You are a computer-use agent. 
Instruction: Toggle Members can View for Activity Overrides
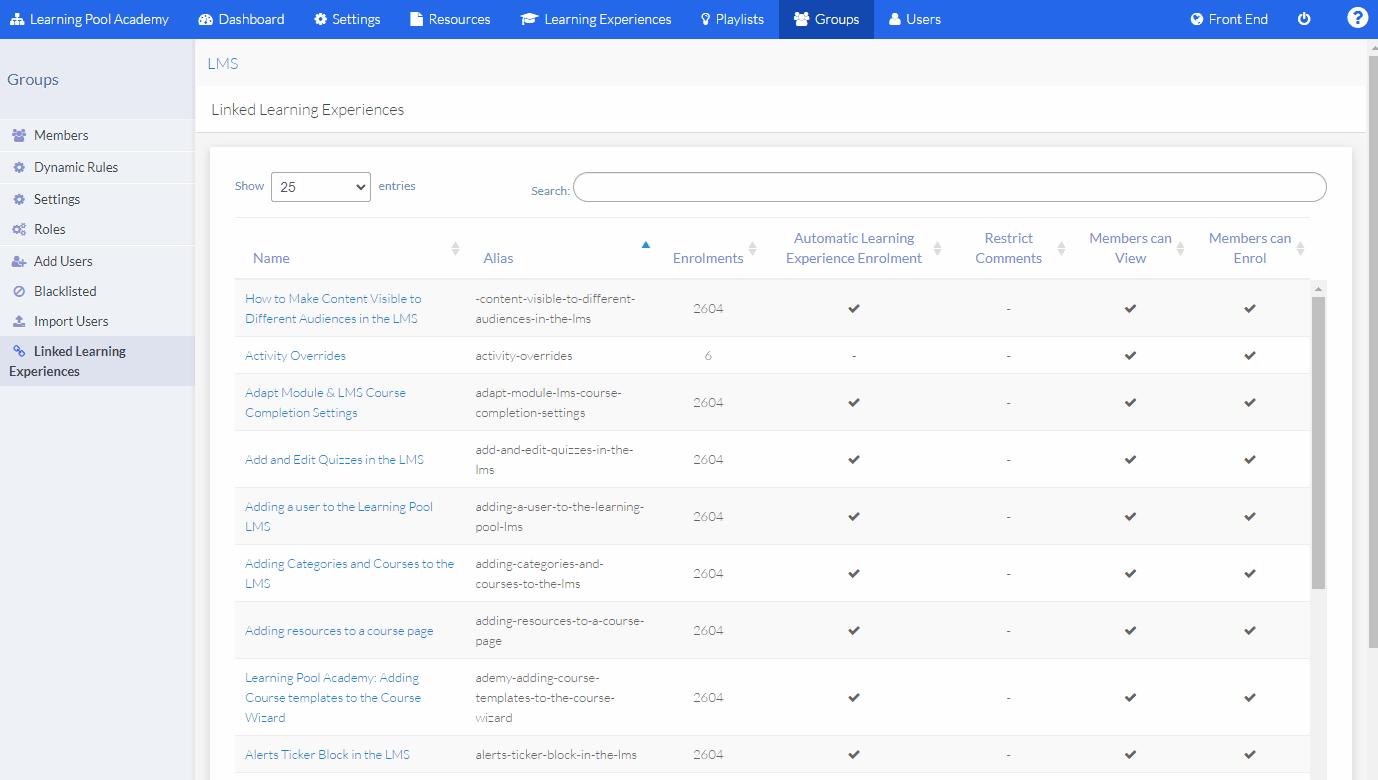point(1130,355)
